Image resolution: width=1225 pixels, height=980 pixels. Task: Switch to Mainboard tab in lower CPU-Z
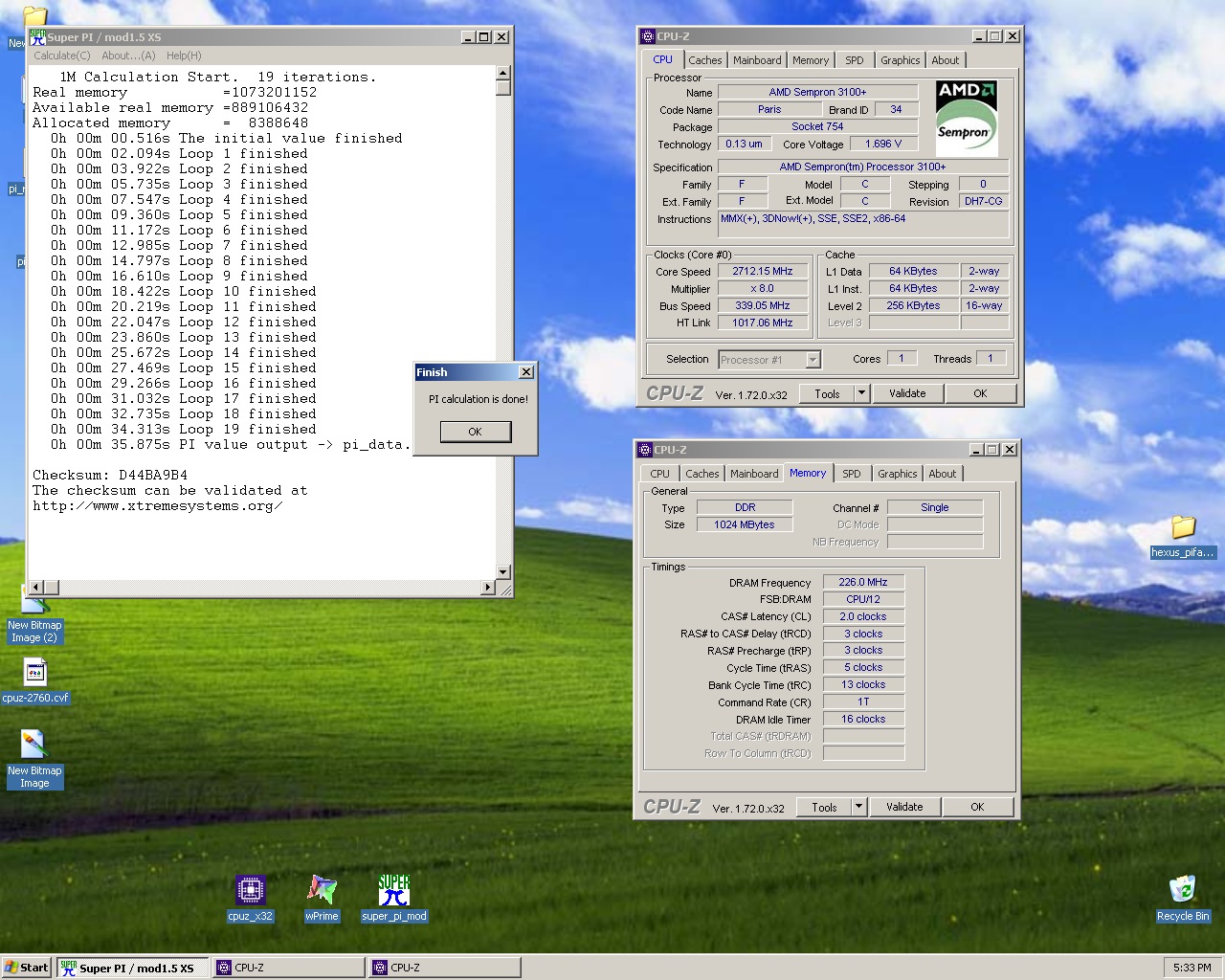[754, 474]
